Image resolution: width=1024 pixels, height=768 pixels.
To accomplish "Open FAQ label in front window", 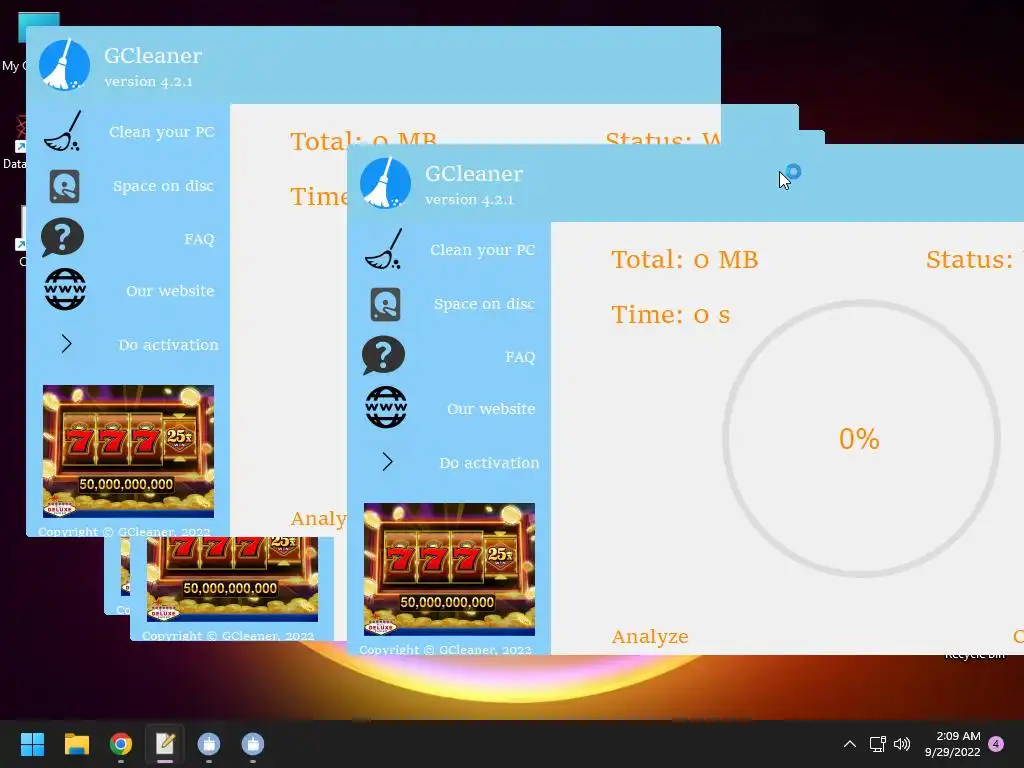I will click(520, 357).
